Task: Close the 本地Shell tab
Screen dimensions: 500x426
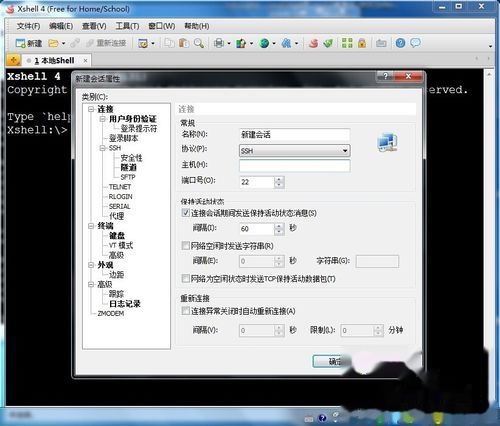Action: [85, 60]
